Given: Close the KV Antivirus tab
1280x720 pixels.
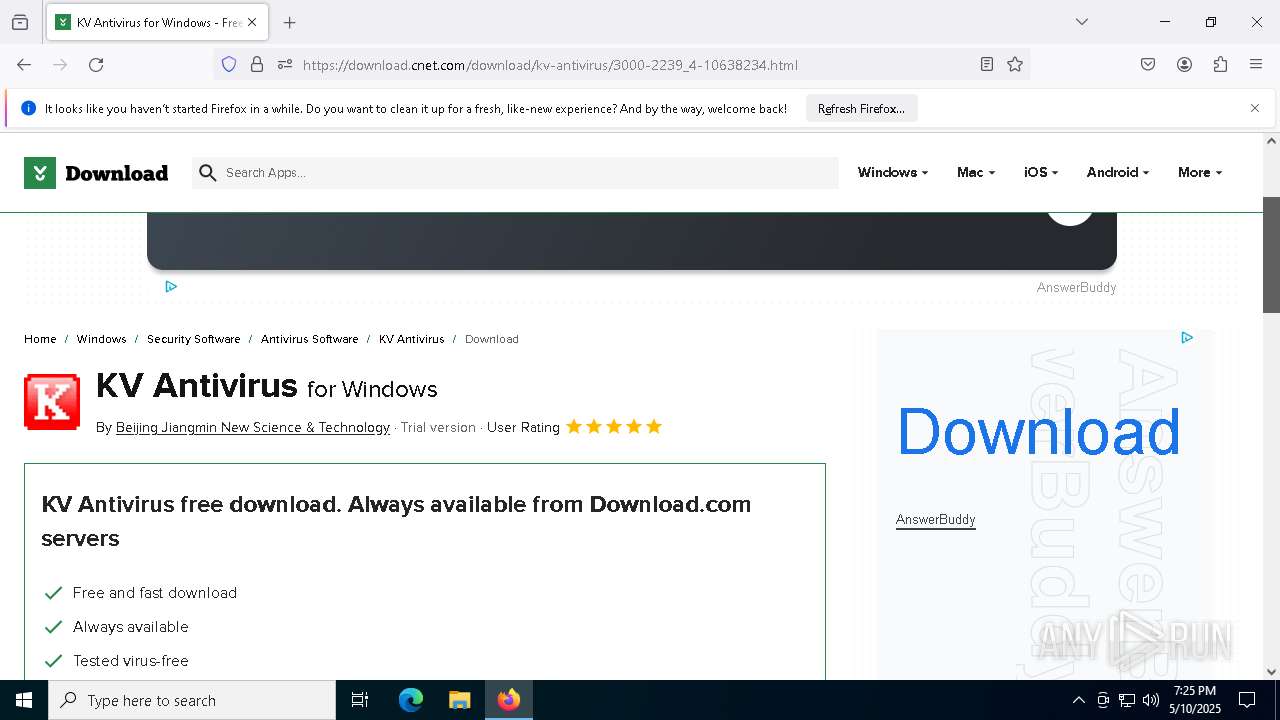Looking at the screenshot, I should pyautogui.click(x=252, y=22).
